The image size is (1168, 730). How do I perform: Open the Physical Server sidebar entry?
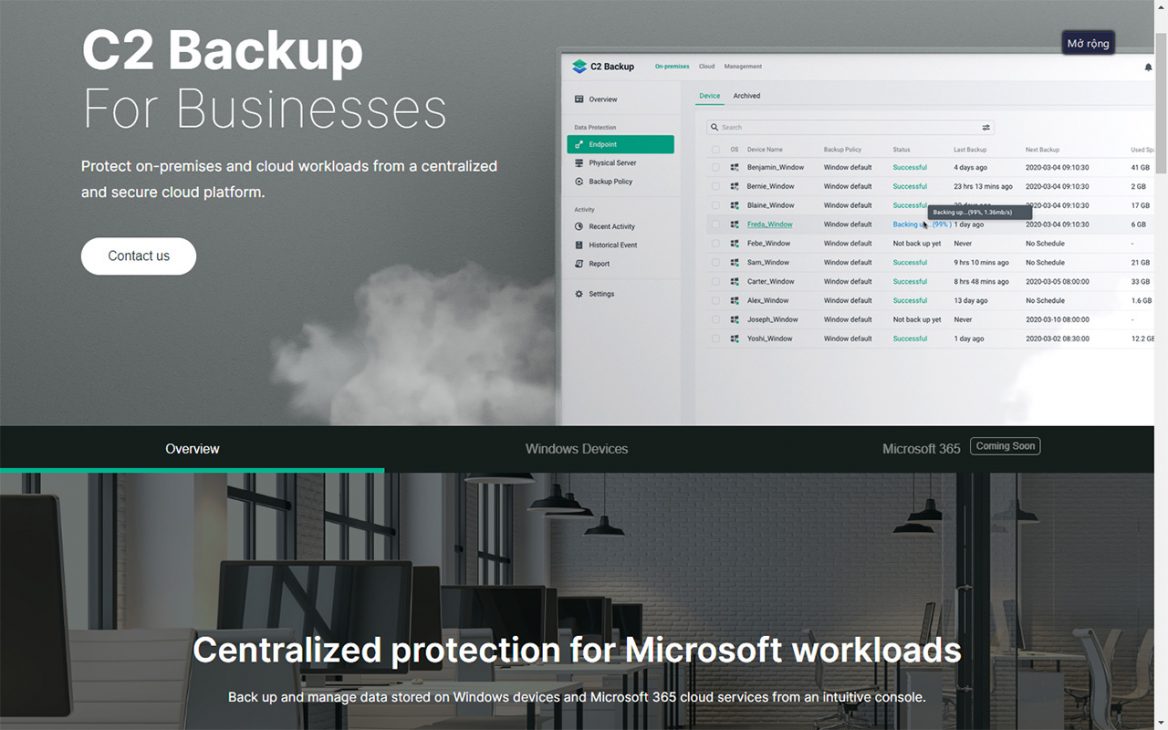[x=620, y=162]
